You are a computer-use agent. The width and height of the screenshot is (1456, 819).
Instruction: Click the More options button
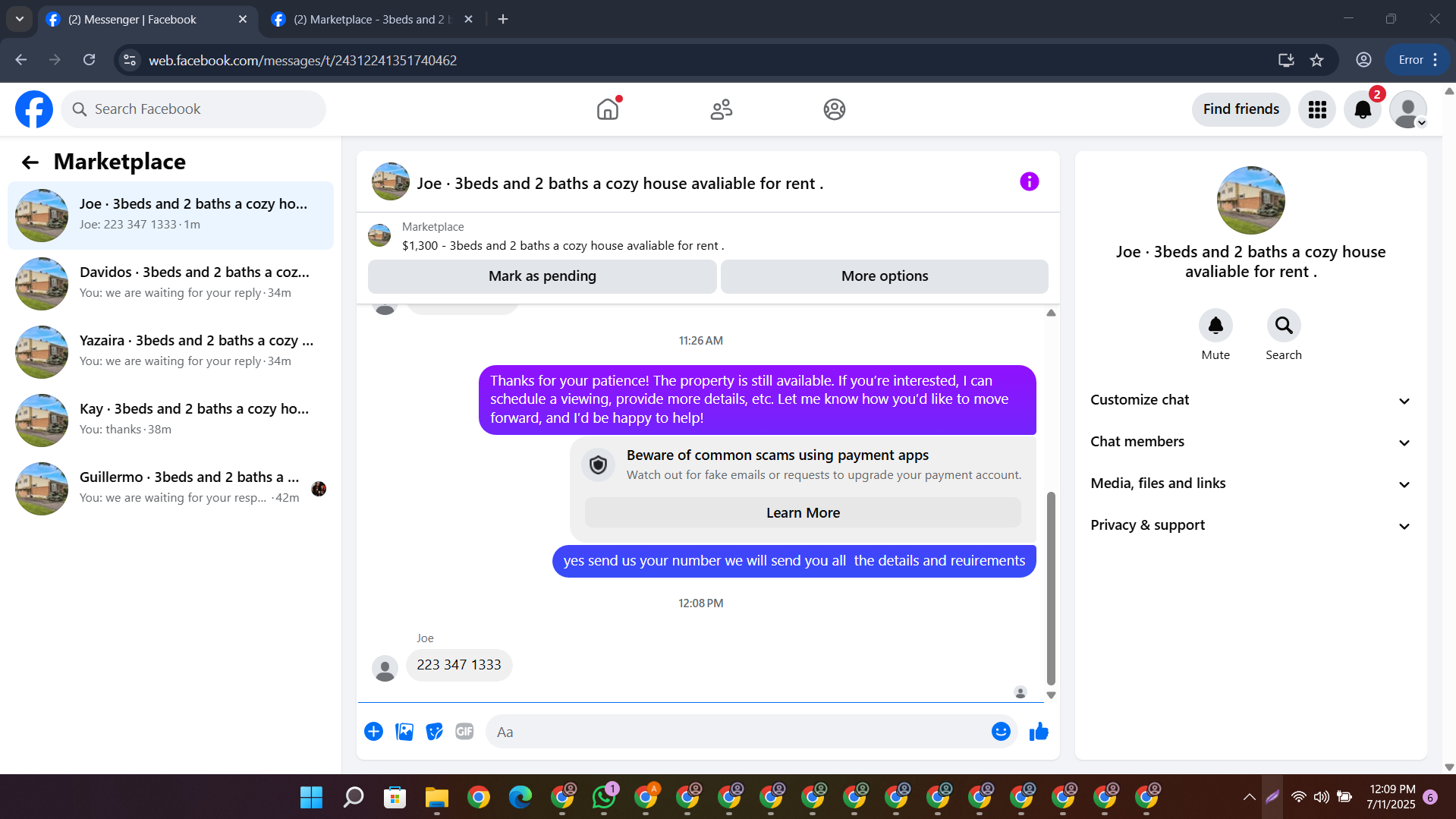tap(885, 276)
